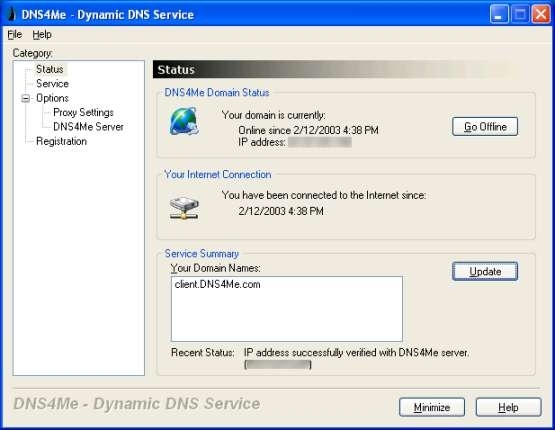Collapse the Options tree node
This screenshot has width=555, height=430.
(25, 98)
